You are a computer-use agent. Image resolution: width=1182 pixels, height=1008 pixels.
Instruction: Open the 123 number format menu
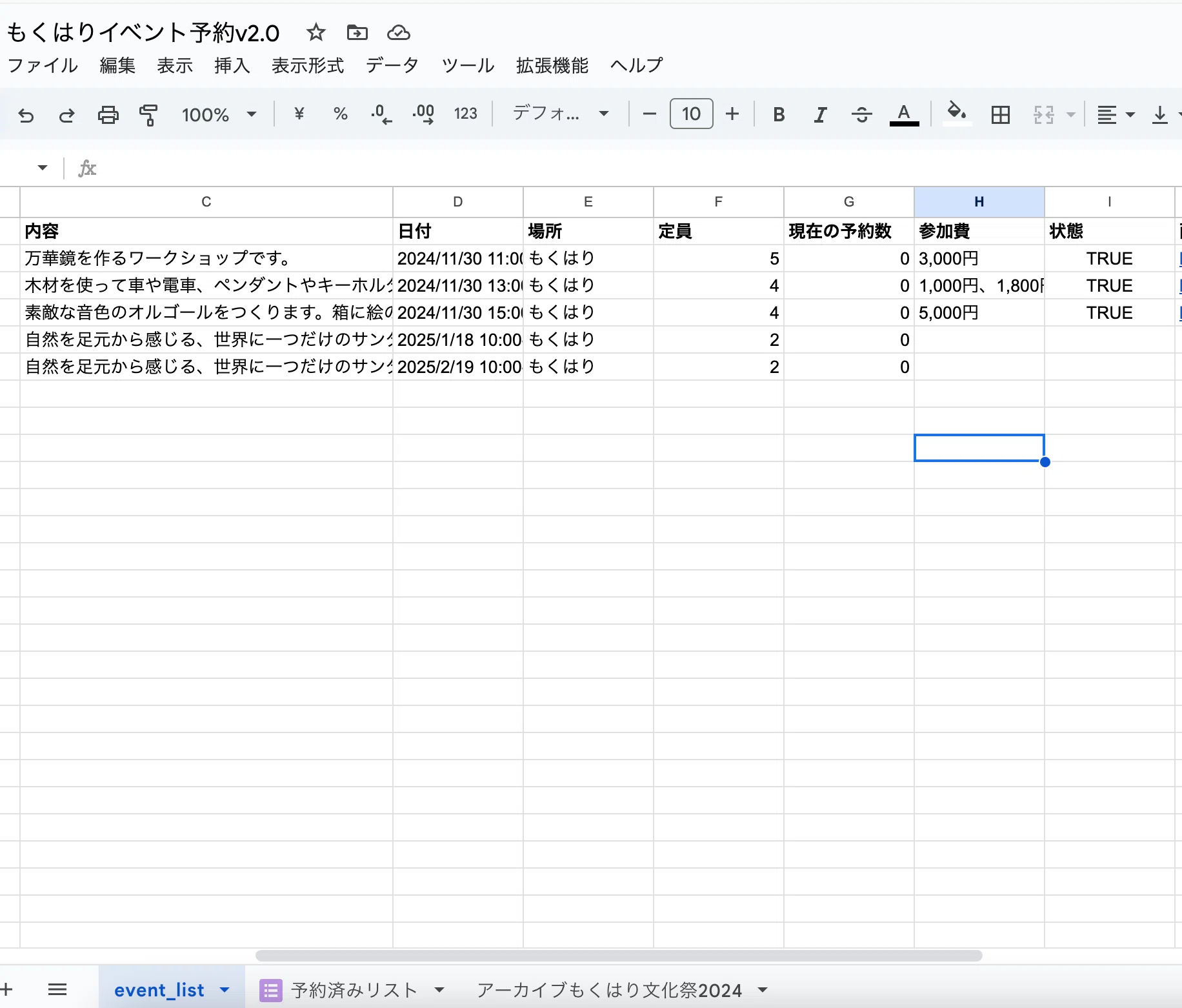465,114
